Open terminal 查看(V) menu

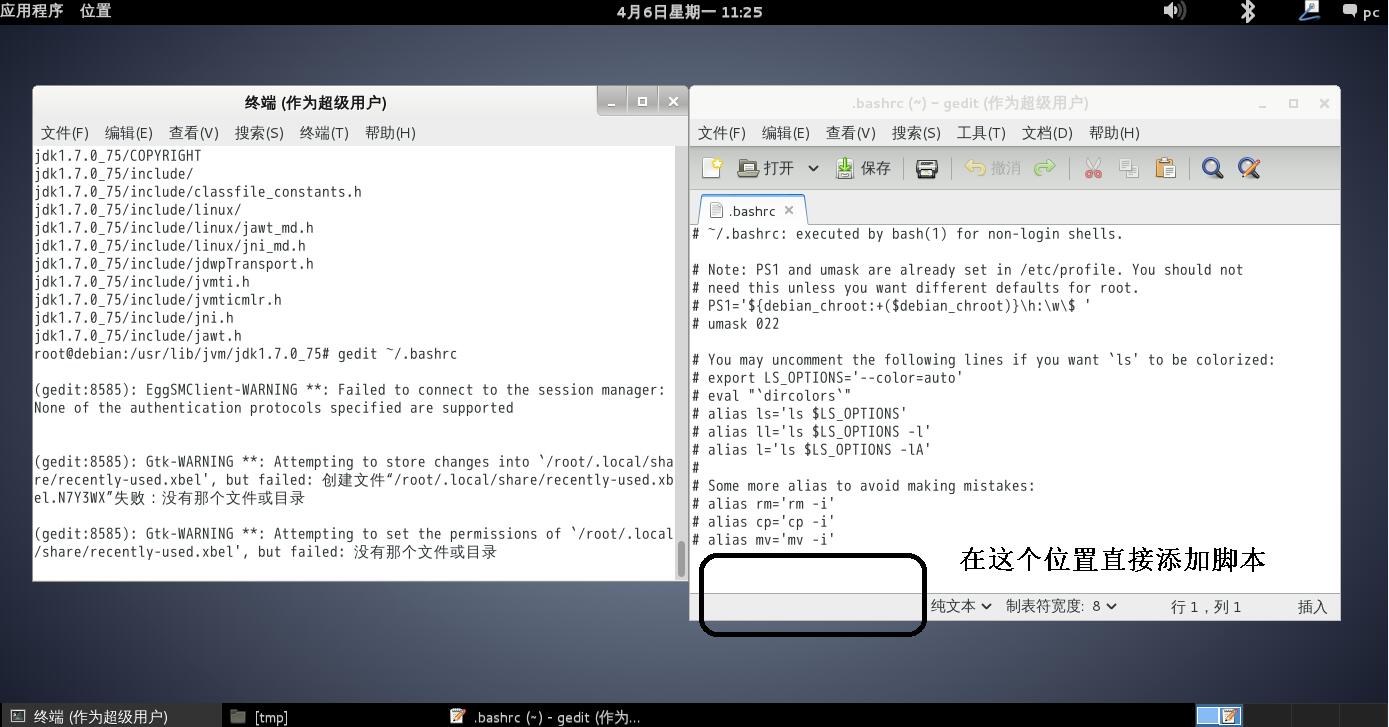pos(193,133)
